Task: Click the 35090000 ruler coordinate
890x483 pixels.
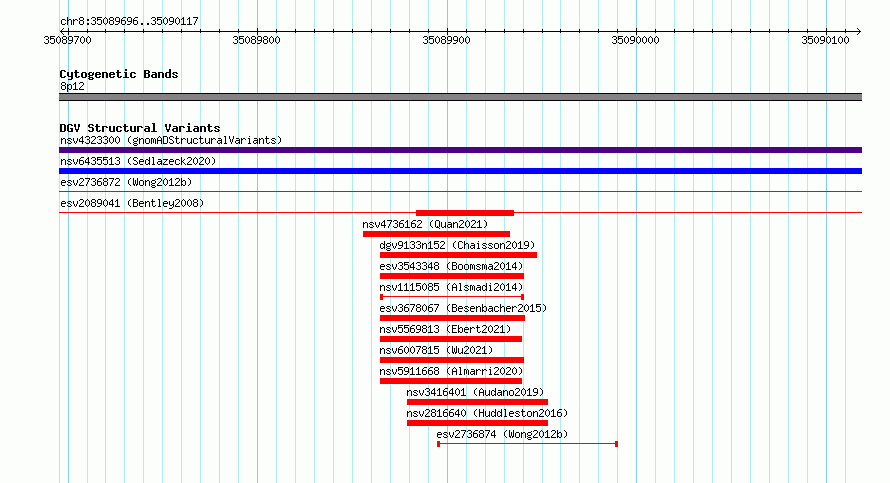Action: pos(635,40)
